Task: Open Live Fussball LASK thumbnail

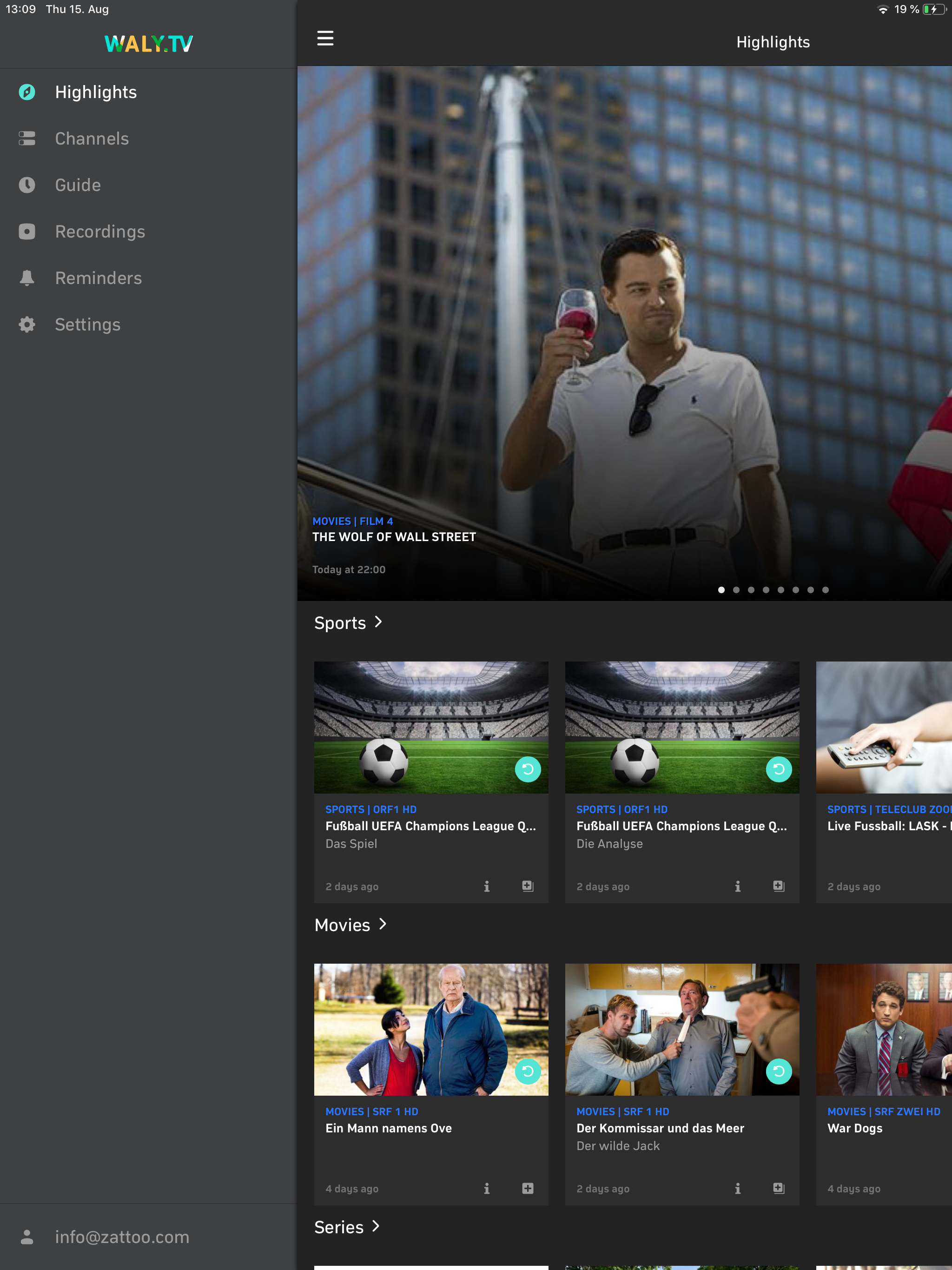Action: coord(884,728)
